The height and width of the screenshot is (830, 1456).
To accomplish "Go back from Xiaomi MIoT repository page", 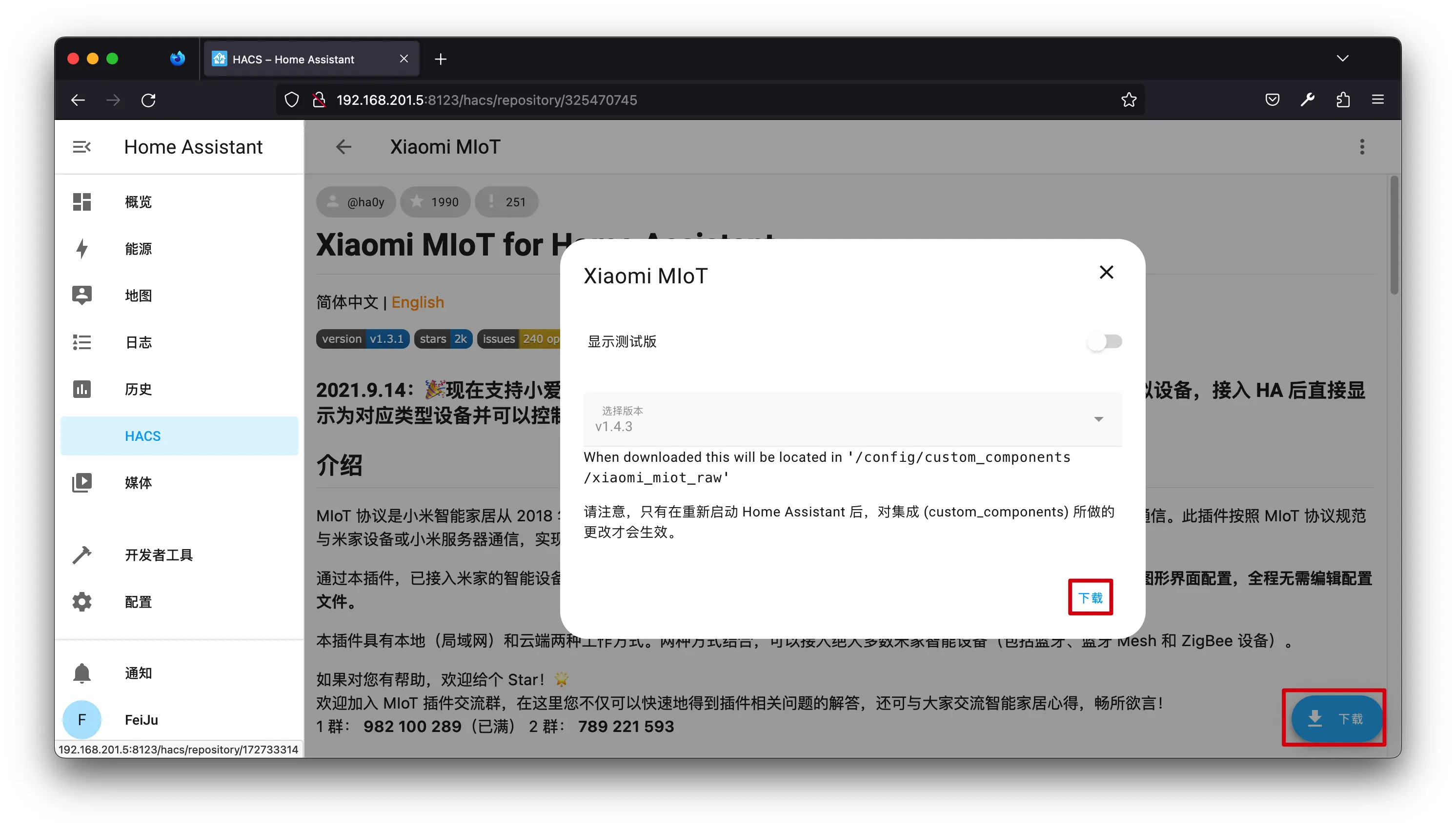I will (x=344, y=146).
